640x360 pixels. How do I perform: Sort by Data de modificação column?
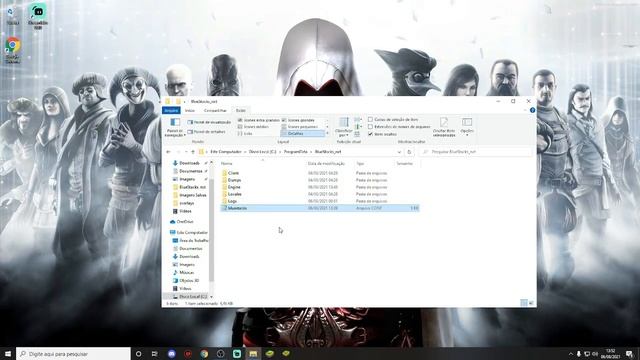pos(327,164)
